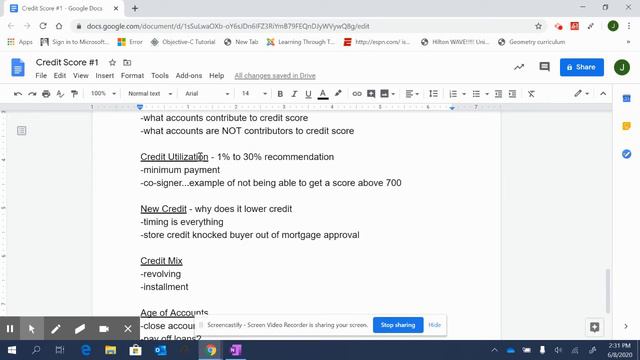Toggle underline formatting

click(308, 94)
